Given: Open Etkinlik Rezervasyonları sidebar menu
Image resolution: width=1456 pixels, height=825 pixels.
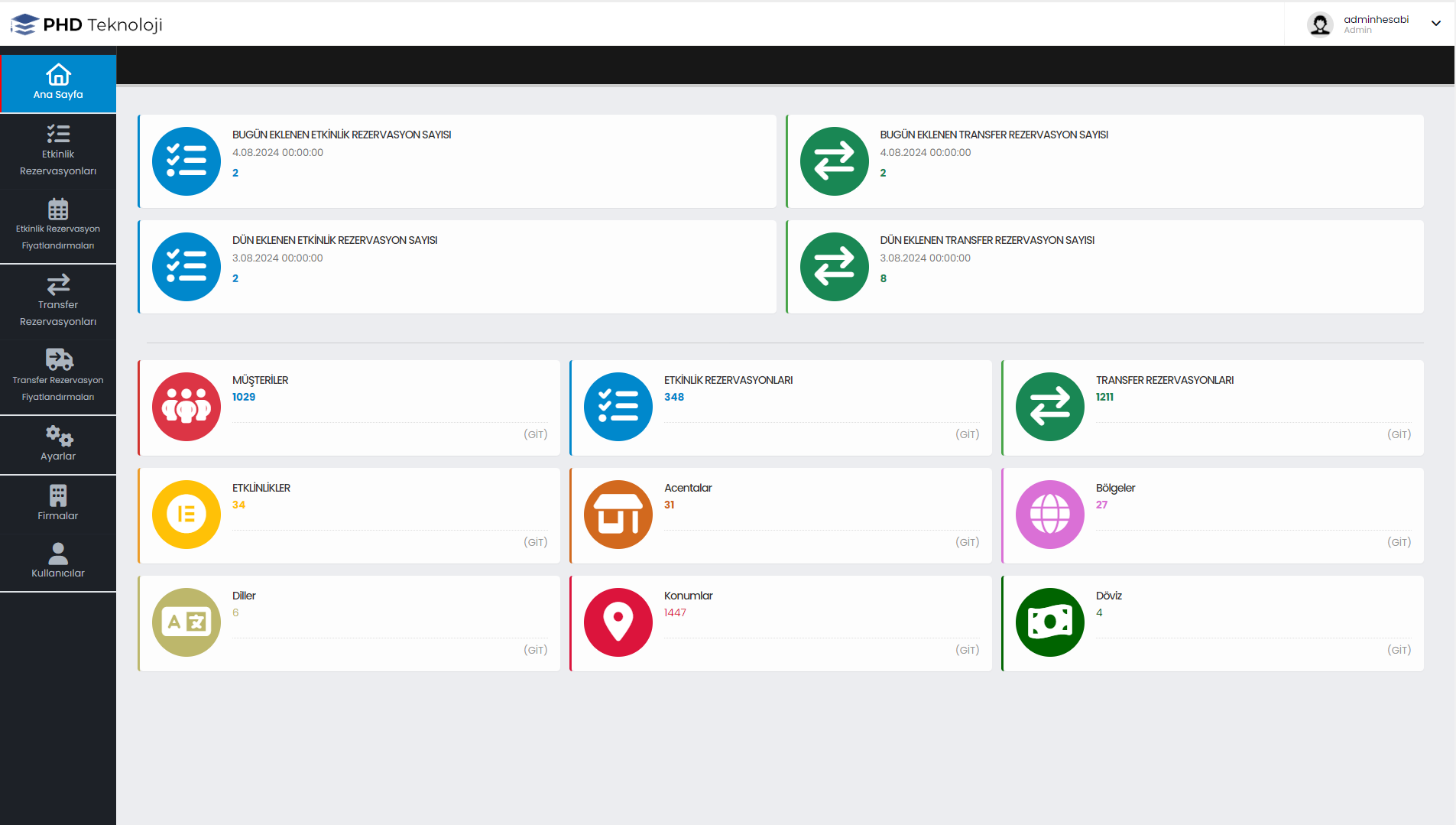Looking at the screenshot, I should pyautogui.click(x=58, y=151).
